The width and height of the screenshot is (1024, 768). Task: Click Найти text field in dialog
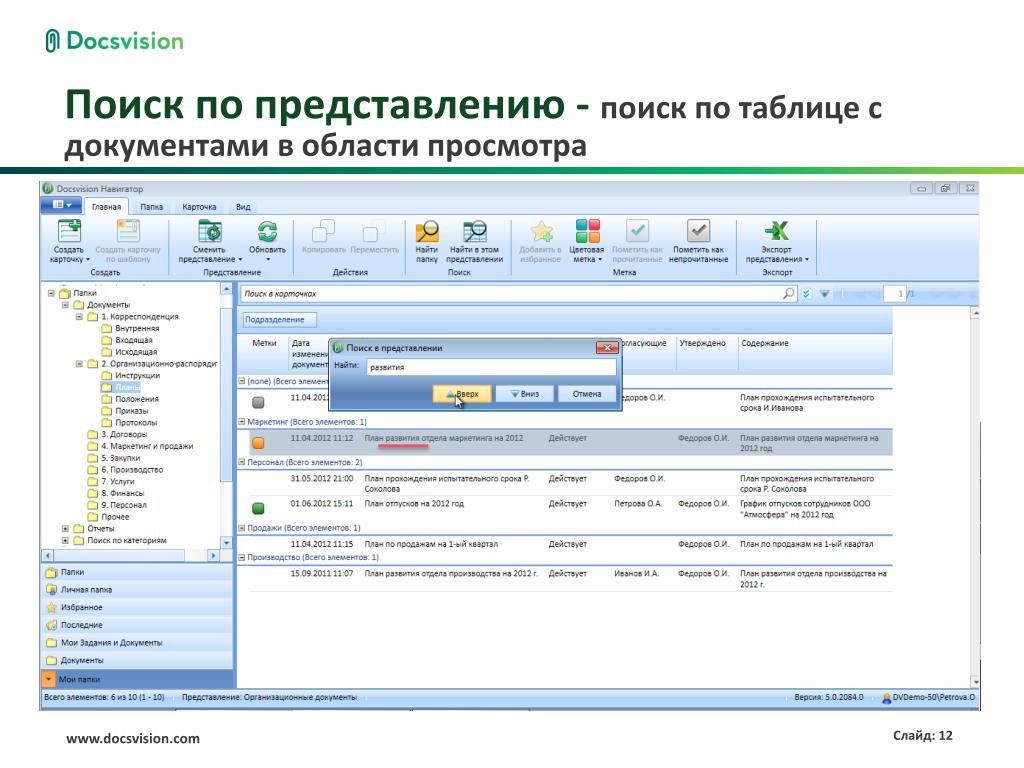491,367
